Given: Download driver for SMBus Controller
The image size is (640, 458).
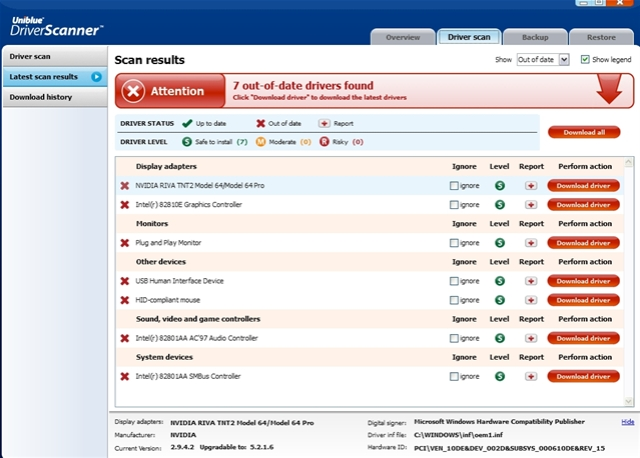Looking at the screenshot, I should tap(583, 376).
